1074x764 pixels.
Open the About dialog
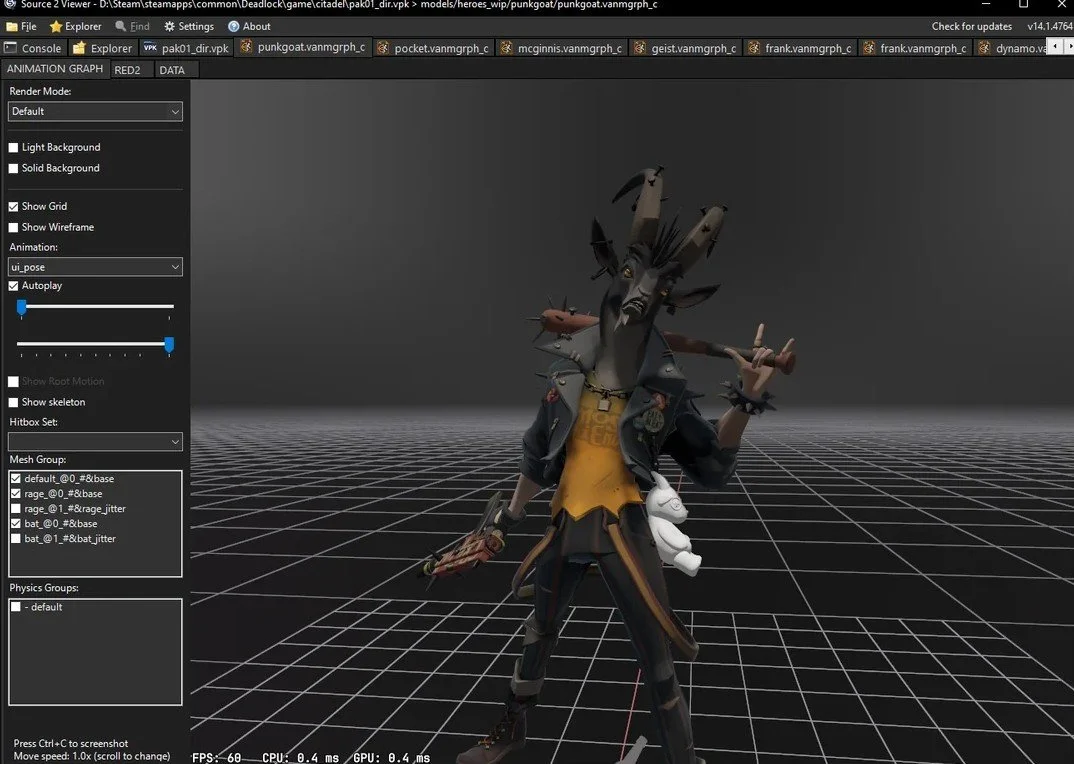tap(249, 27)
